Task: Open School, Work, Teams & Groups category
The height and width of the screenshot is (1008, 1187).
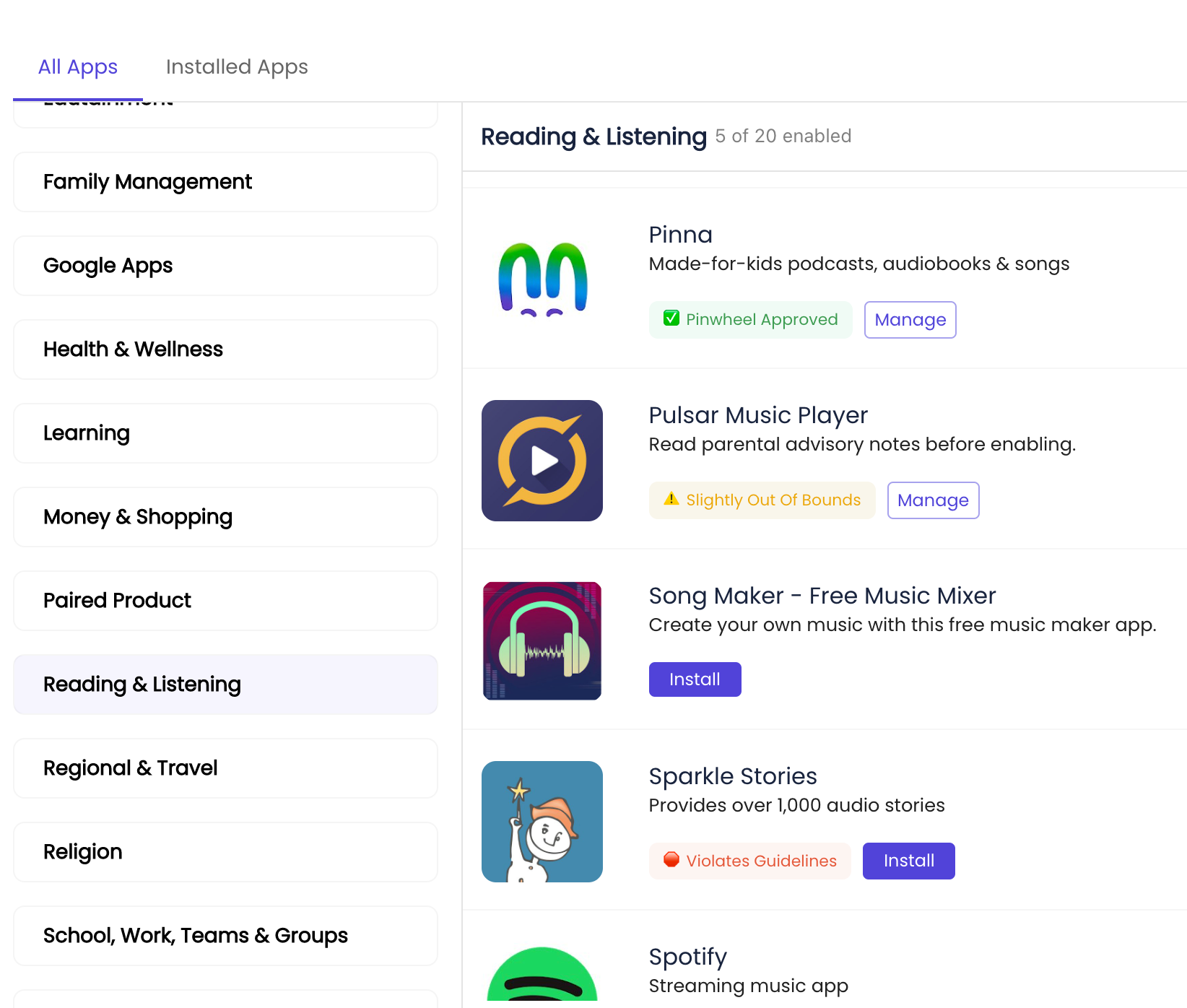Action: 225,936
